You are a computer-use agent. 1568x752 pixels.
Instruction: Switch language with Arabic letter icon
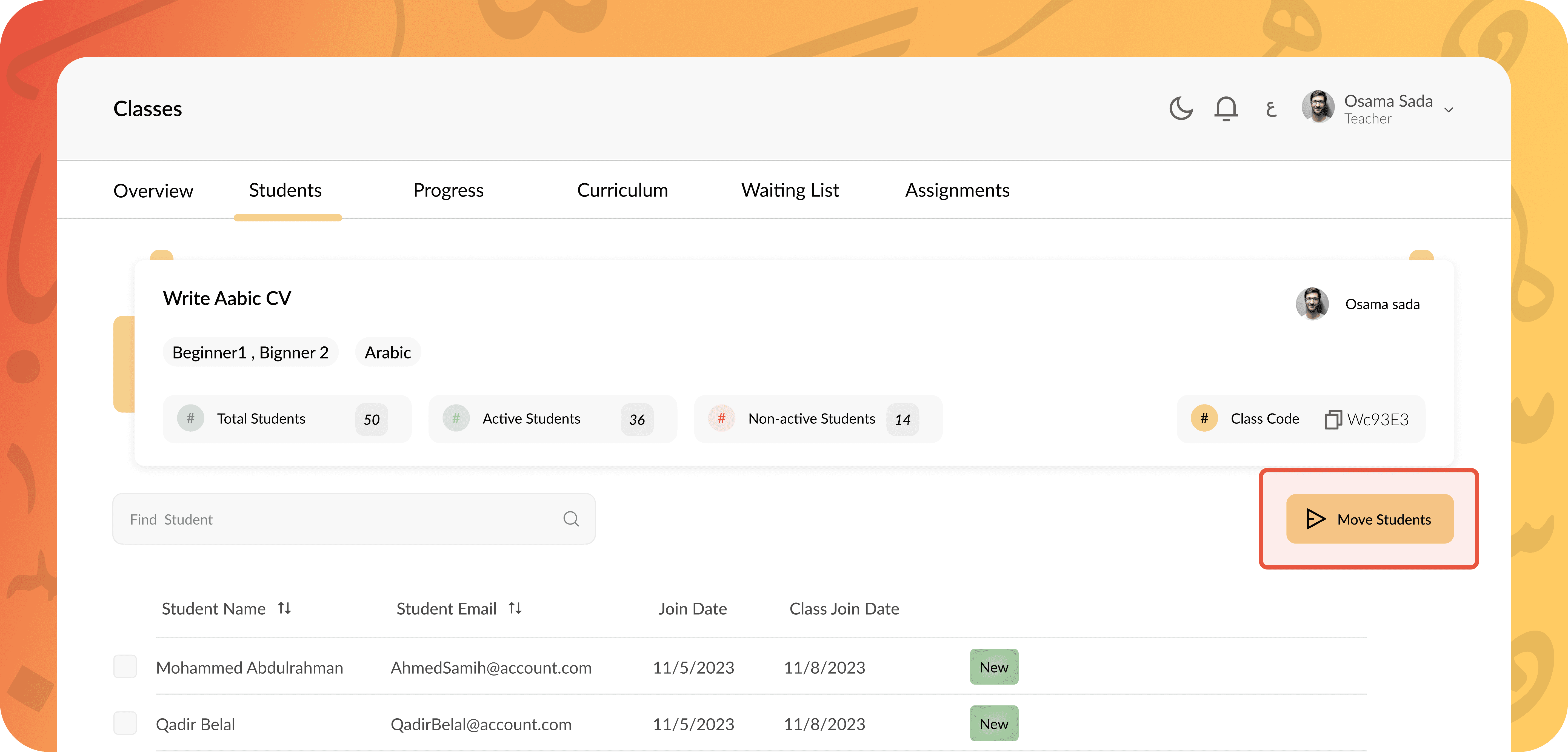coord(1270,109)
